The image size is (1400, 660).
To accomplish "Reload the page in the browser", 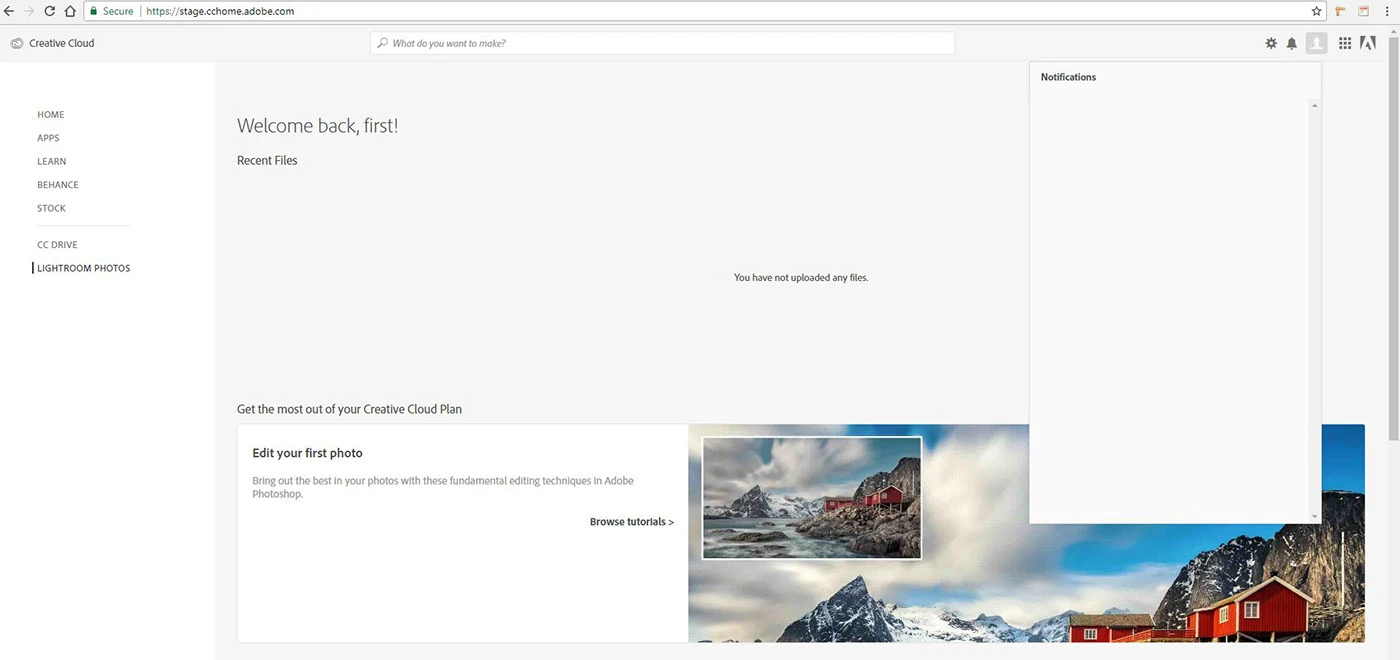I will point(49,11).
